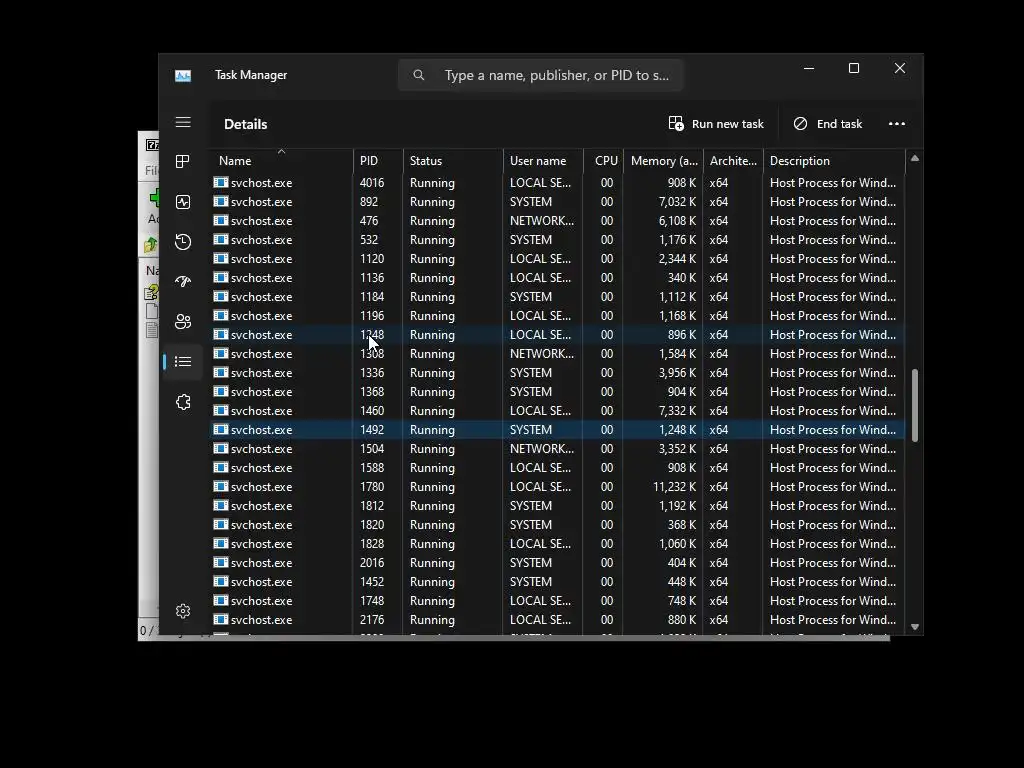Open the Services page puzzle icon
Screen dimensions: 1024x768
coord(183,402)
